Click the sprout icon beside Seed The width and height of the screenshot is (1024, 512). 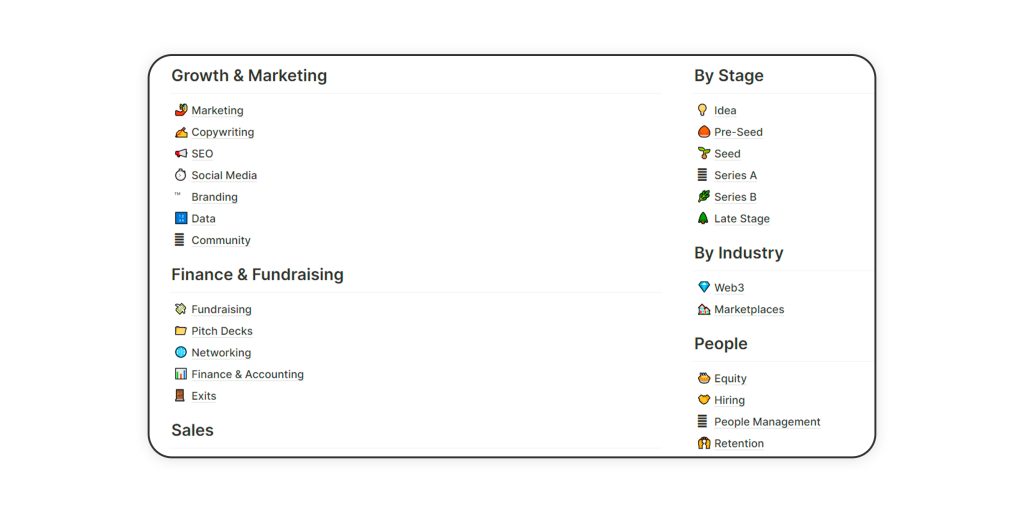coord(703,153)
